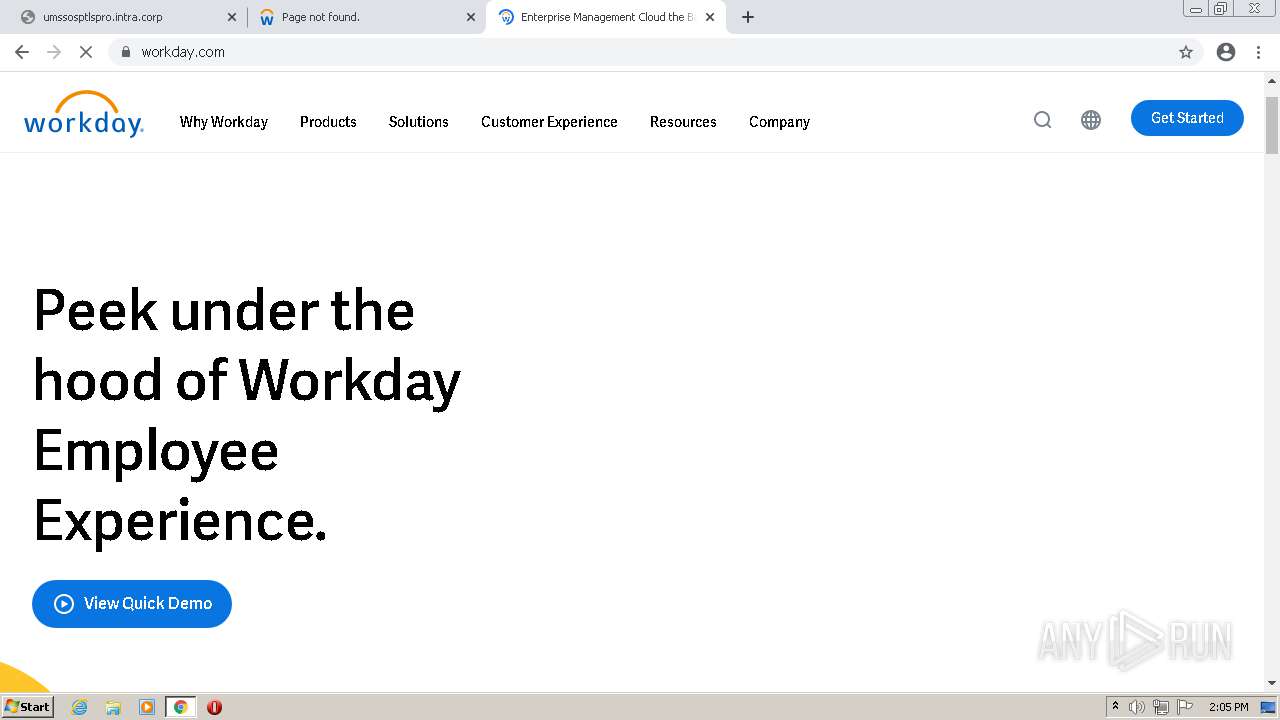View site info via the padlock icon

point(126,52)
